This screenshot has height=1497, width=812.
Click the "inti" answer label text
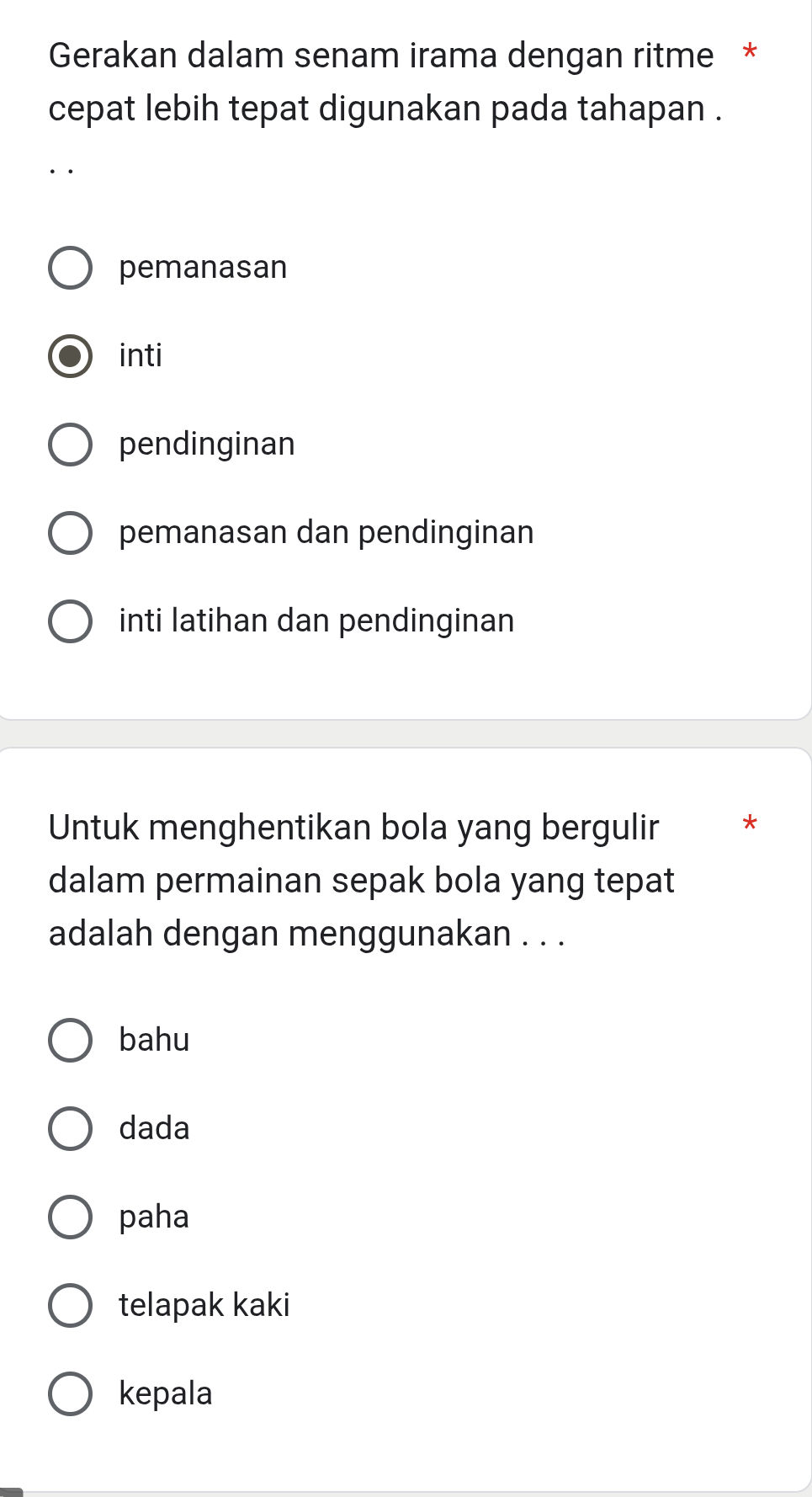click(x=141, y=356)
